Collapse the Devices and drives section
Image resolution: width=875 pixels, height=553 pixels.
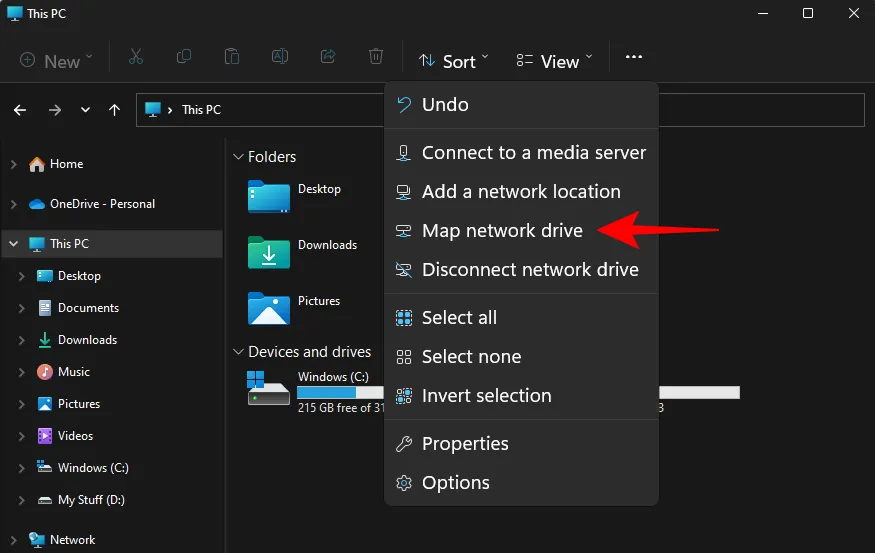[239, 352]
